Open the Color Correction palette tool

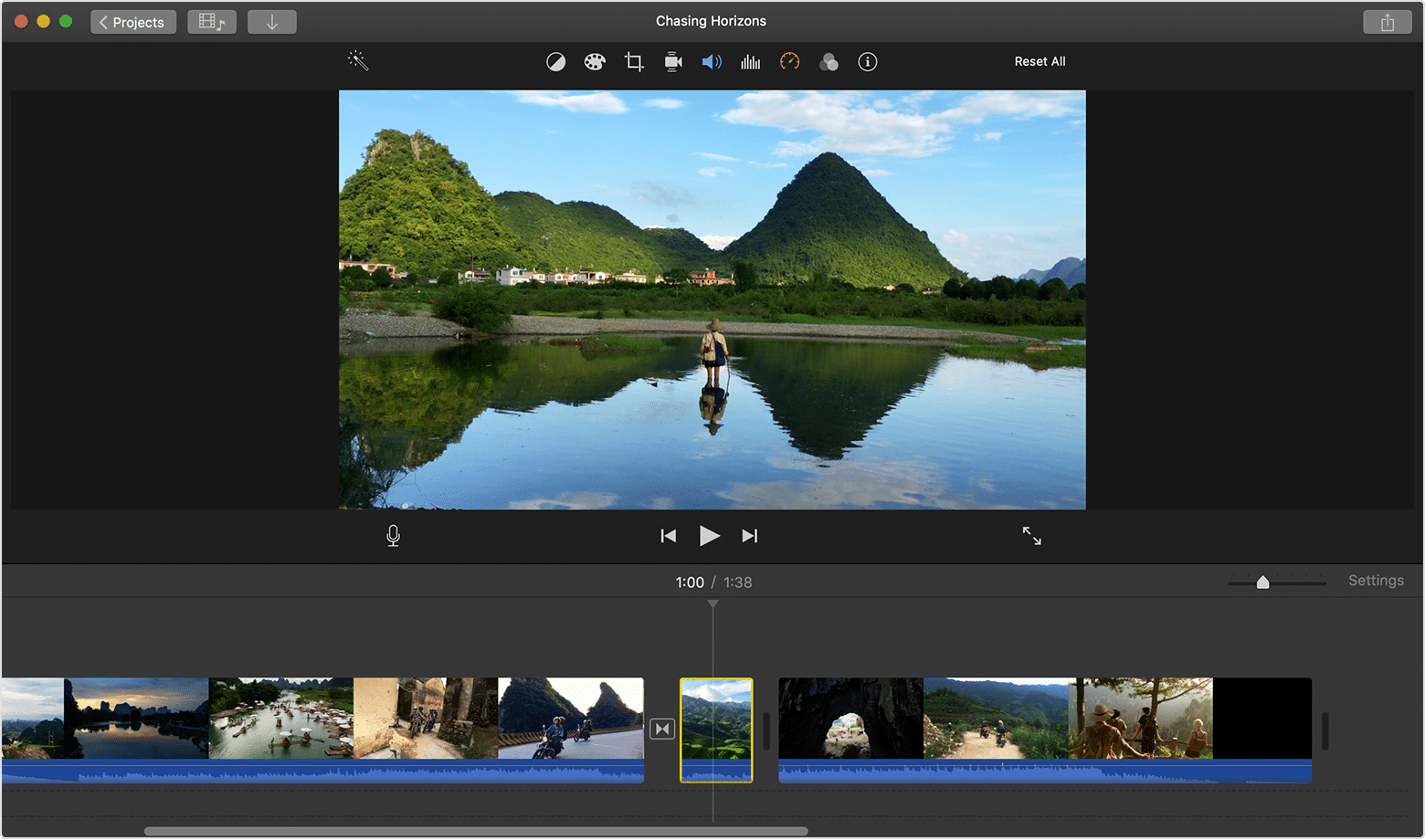pyautogui.click(x=595, y=61)
